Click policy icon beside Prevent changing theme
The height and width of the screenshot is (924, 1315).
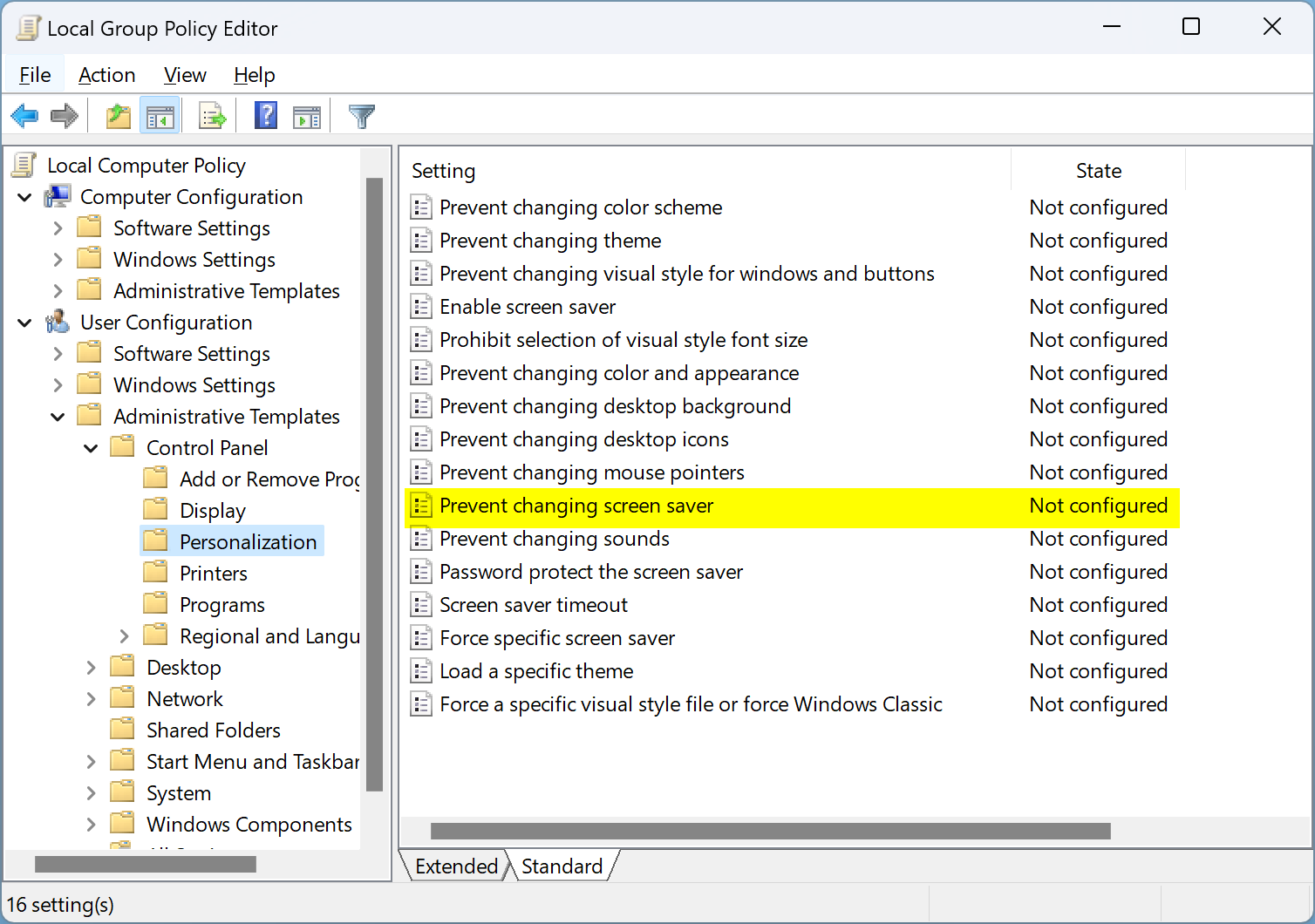tap(421, 240)
